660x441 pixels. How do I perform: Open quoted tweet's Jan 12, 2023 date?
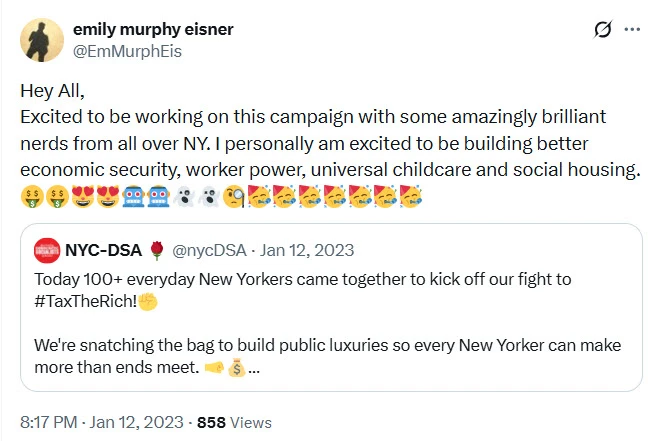tap(307, 250)
